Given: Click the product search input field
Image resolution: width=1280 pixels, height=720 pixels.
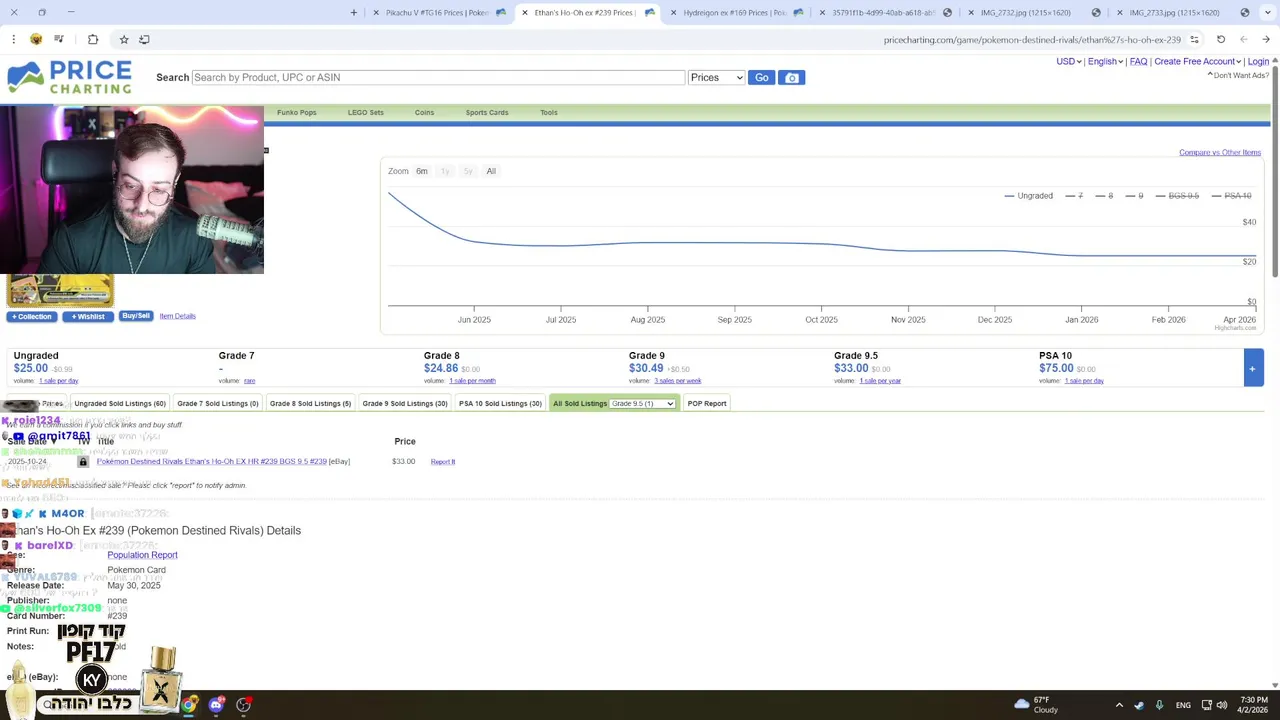Looking at the screenshot, I should click(x=438, y=77).
